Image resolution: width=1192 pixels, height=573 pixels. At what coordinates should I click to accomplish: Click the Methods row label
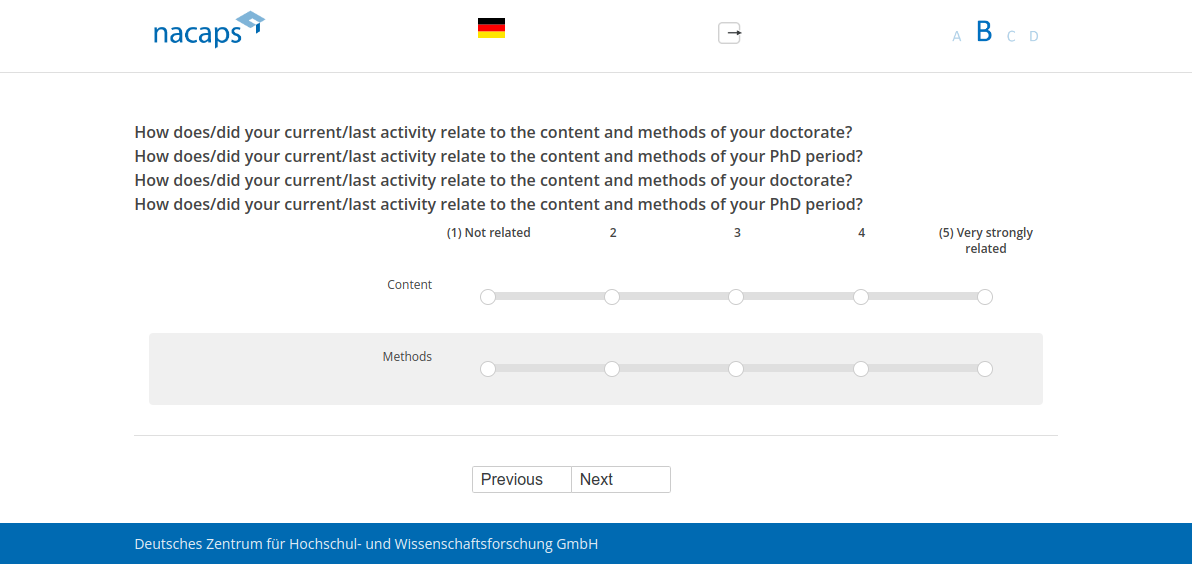click(x=407, y=357)
